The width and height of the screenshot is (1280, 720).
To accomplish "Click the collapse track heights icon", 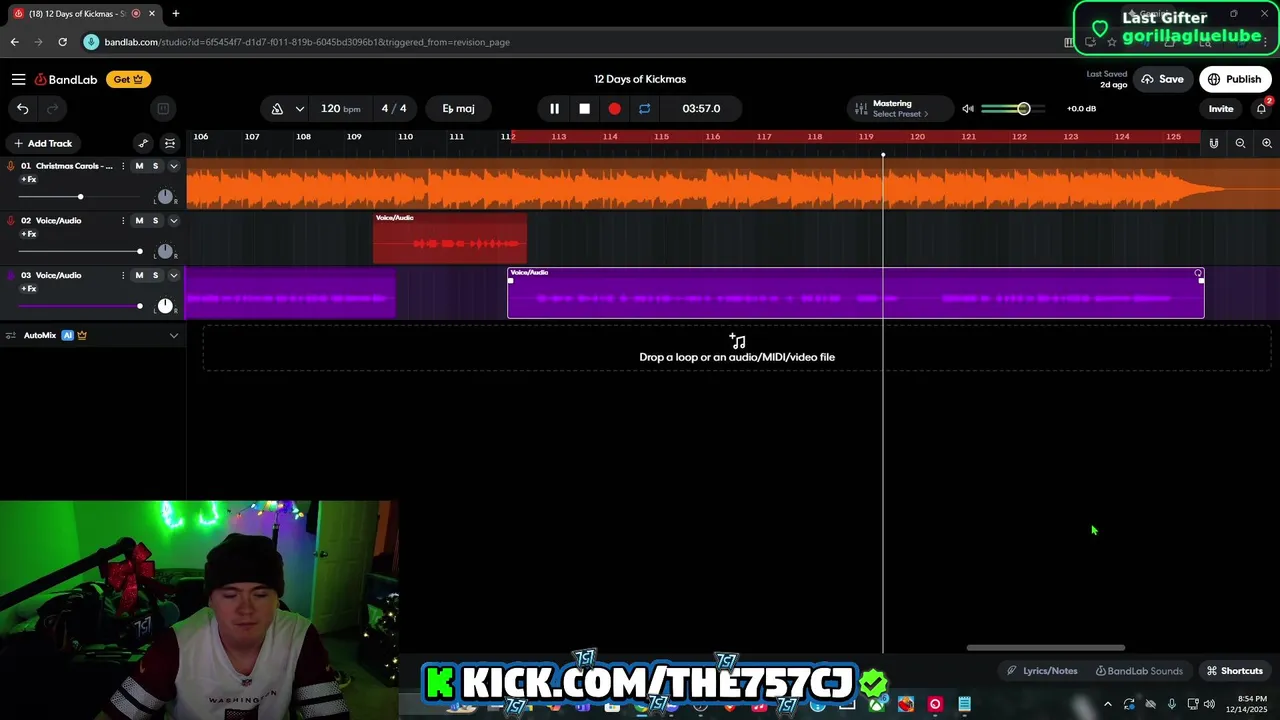I will tap(170, 143).
